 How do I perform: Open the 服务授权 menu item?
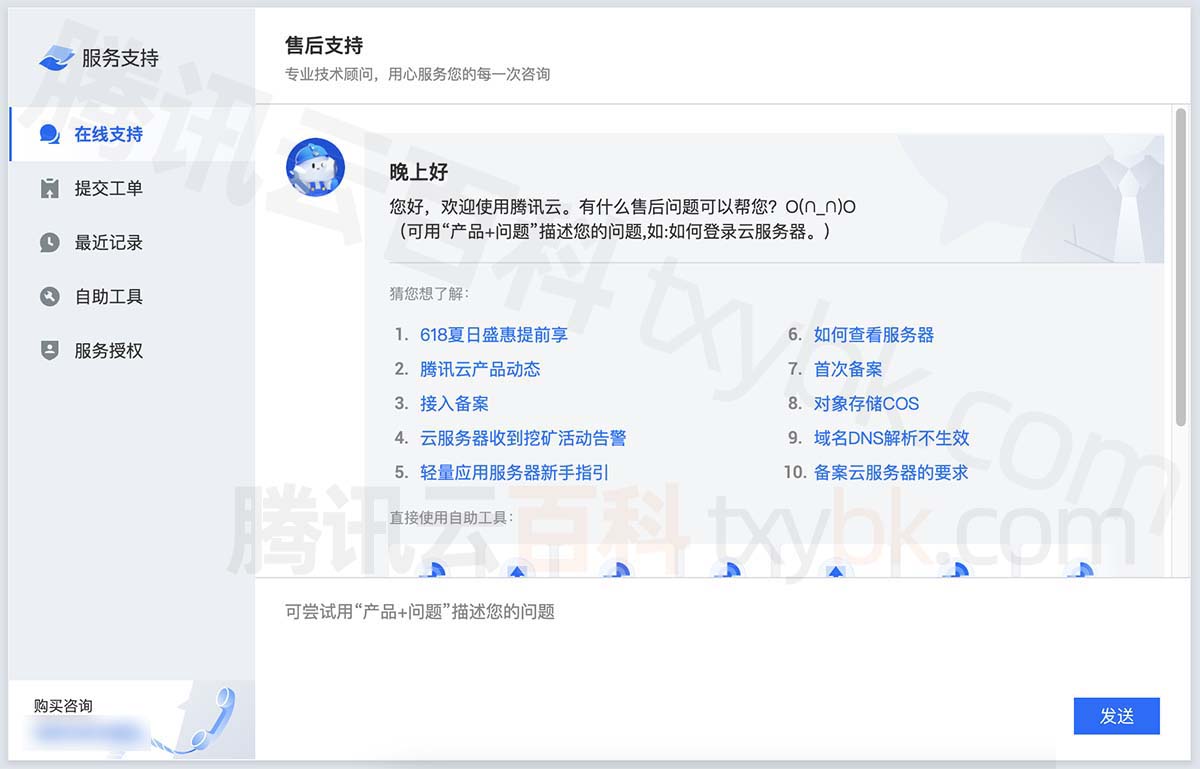(132, 350)
